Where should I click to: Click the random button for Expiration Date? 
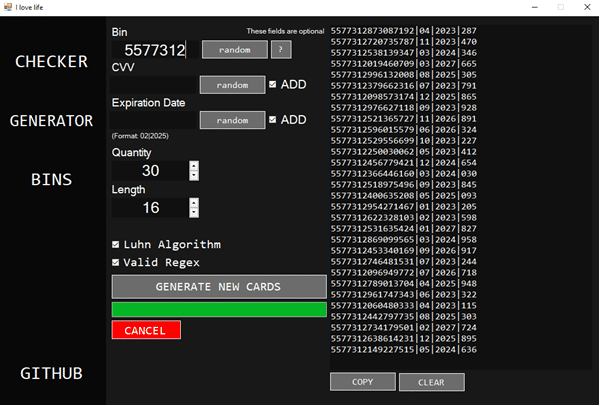pos(232,120)
